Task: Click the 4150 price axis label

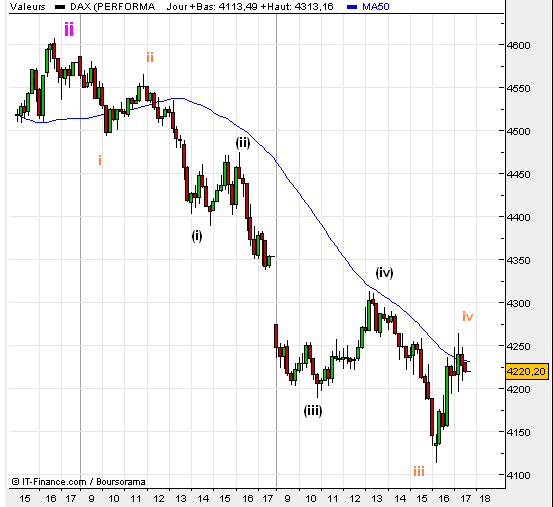Action: pyautogui.click(x=518, y=433)
